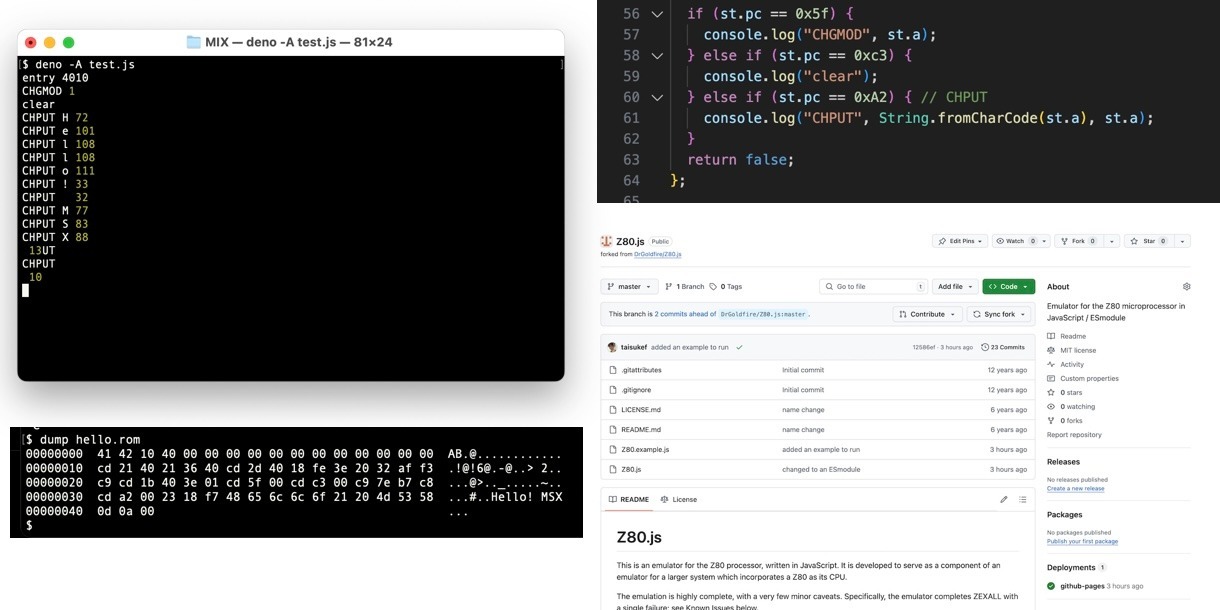
Task: Open the Add file dropdown
Action: 955,286
